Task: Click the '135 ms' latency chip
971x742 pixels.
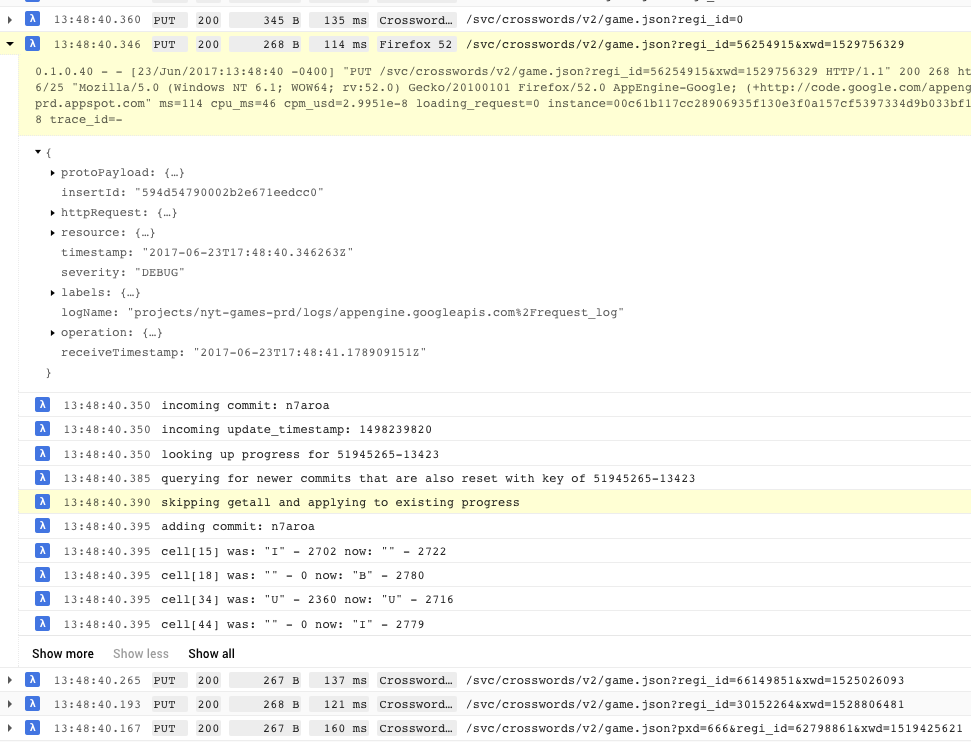Action: point(339,20)
